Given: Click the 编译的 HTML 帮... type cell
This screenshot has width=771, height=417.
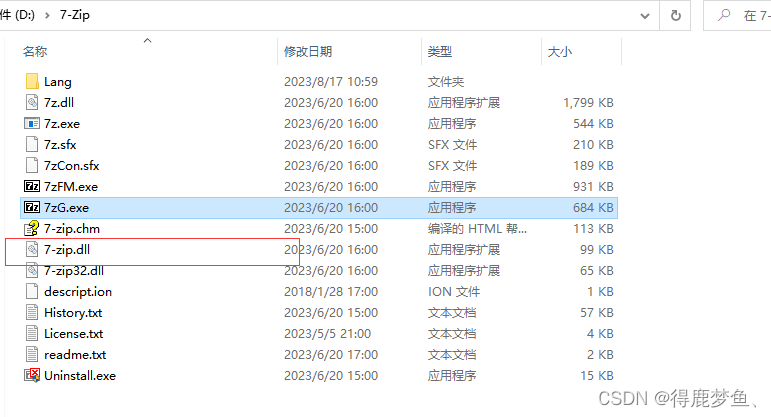Looking at the screenshot, I should (477, 229).
